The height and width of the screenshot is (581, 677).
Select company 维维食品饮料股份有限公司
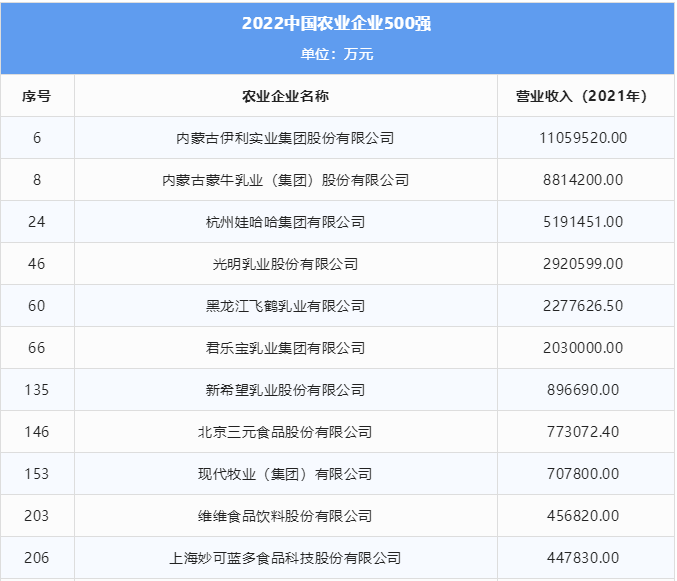click(x=285, y=516)
